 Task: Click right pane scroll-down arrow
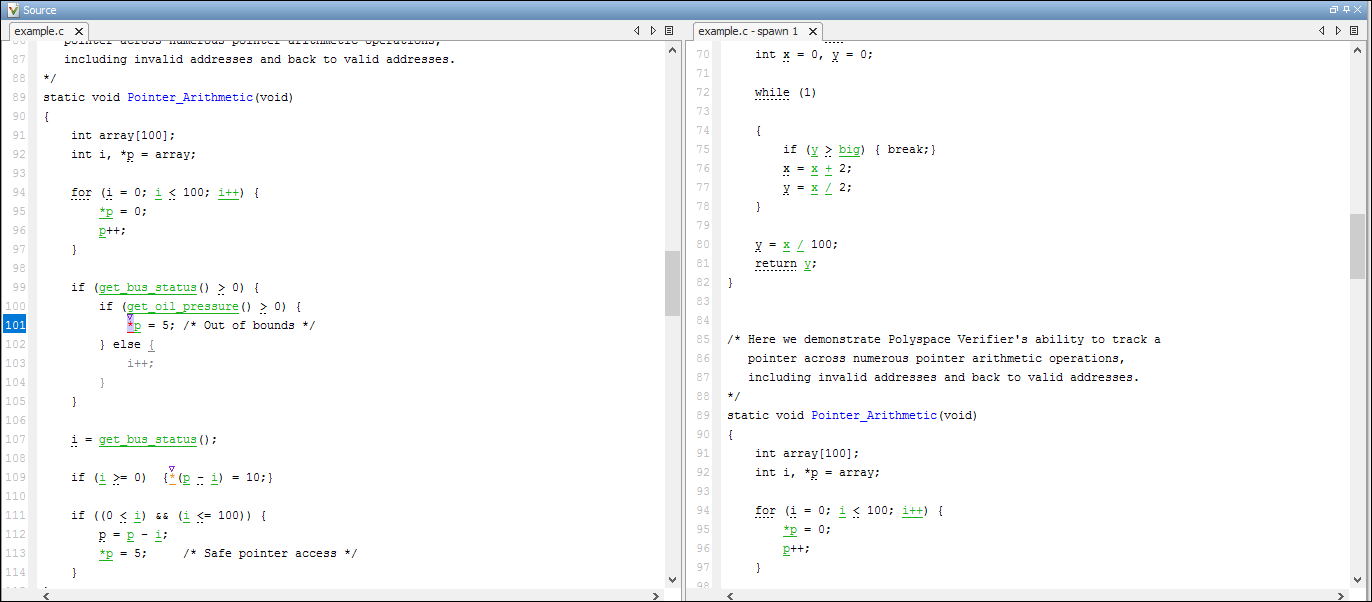[1357, 580]
